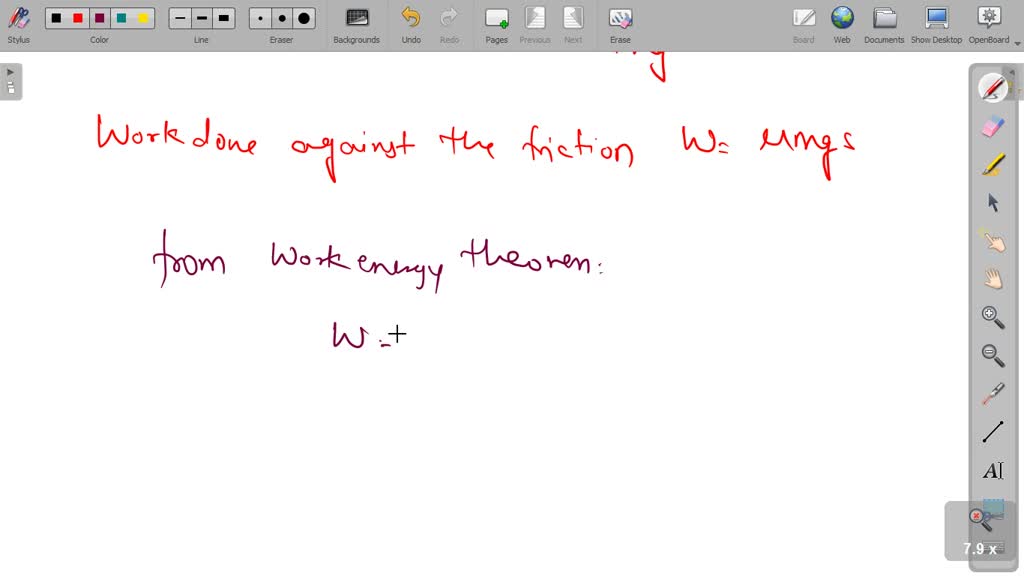Activate the hand scroll page tool
Viewport: 1024px width, 576px height.
tap(993, 279)
